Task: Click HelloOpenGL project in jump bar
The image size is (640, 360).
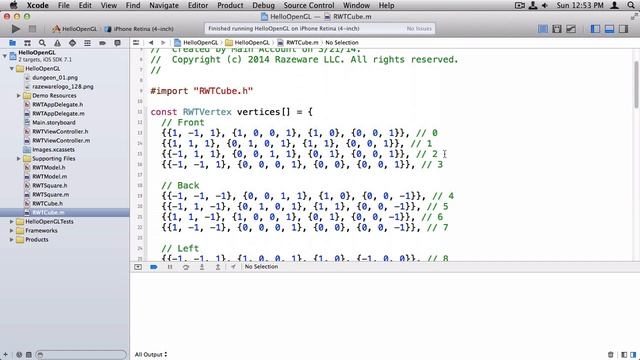Action: (196, 42)
